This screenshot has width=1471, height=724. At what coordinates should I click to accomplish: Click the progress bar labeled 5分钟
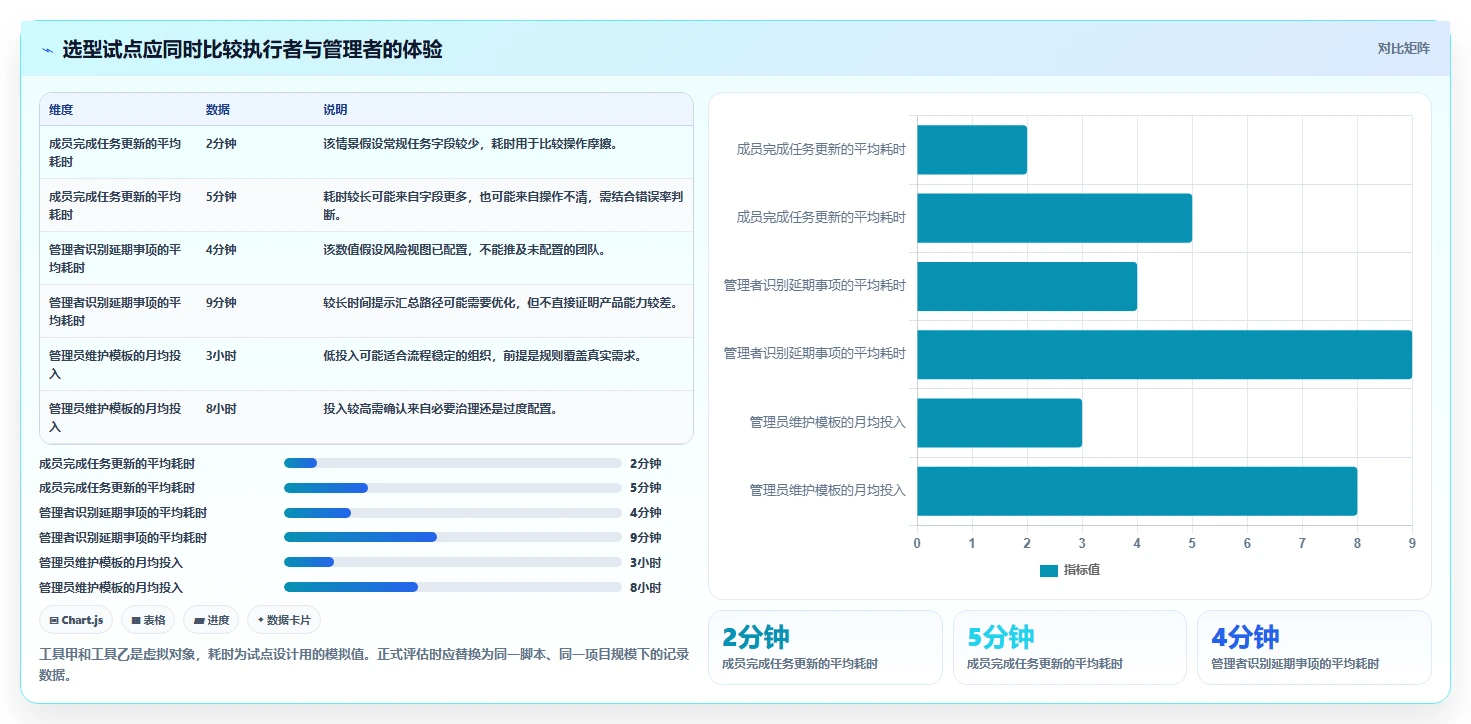453,488
